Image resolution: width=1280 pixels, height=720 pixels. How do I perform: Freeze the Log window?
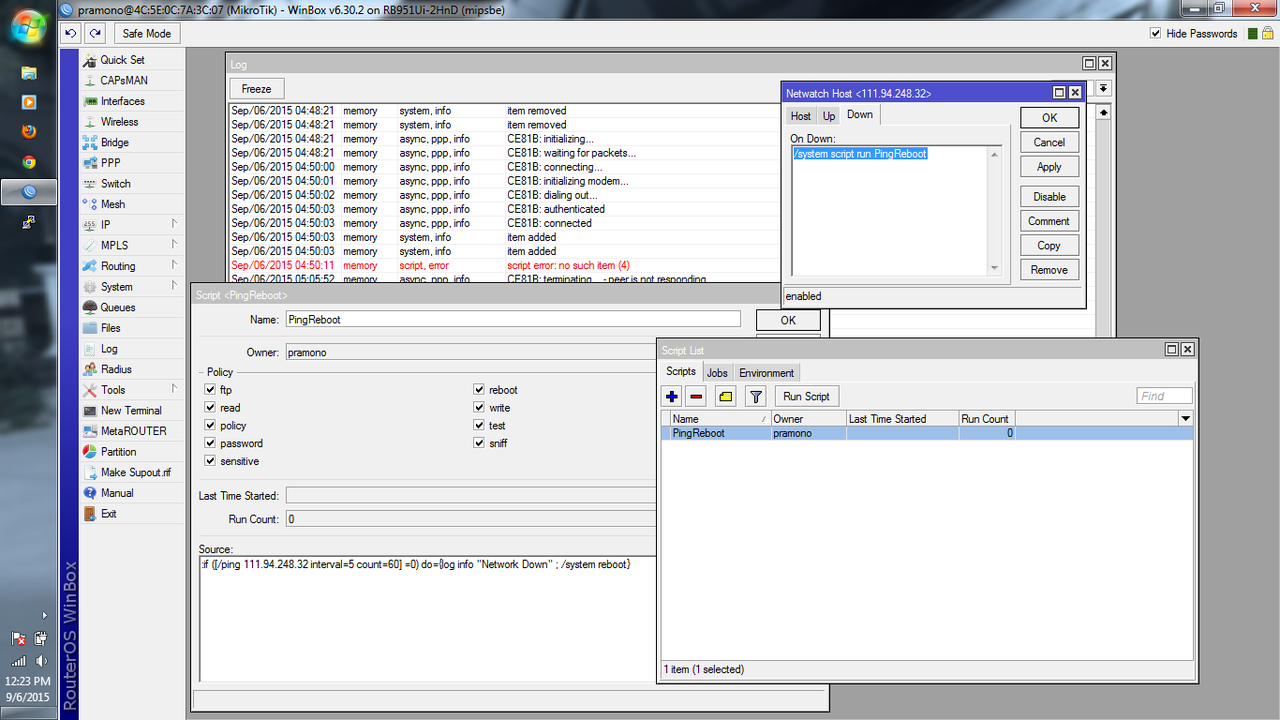257,89
